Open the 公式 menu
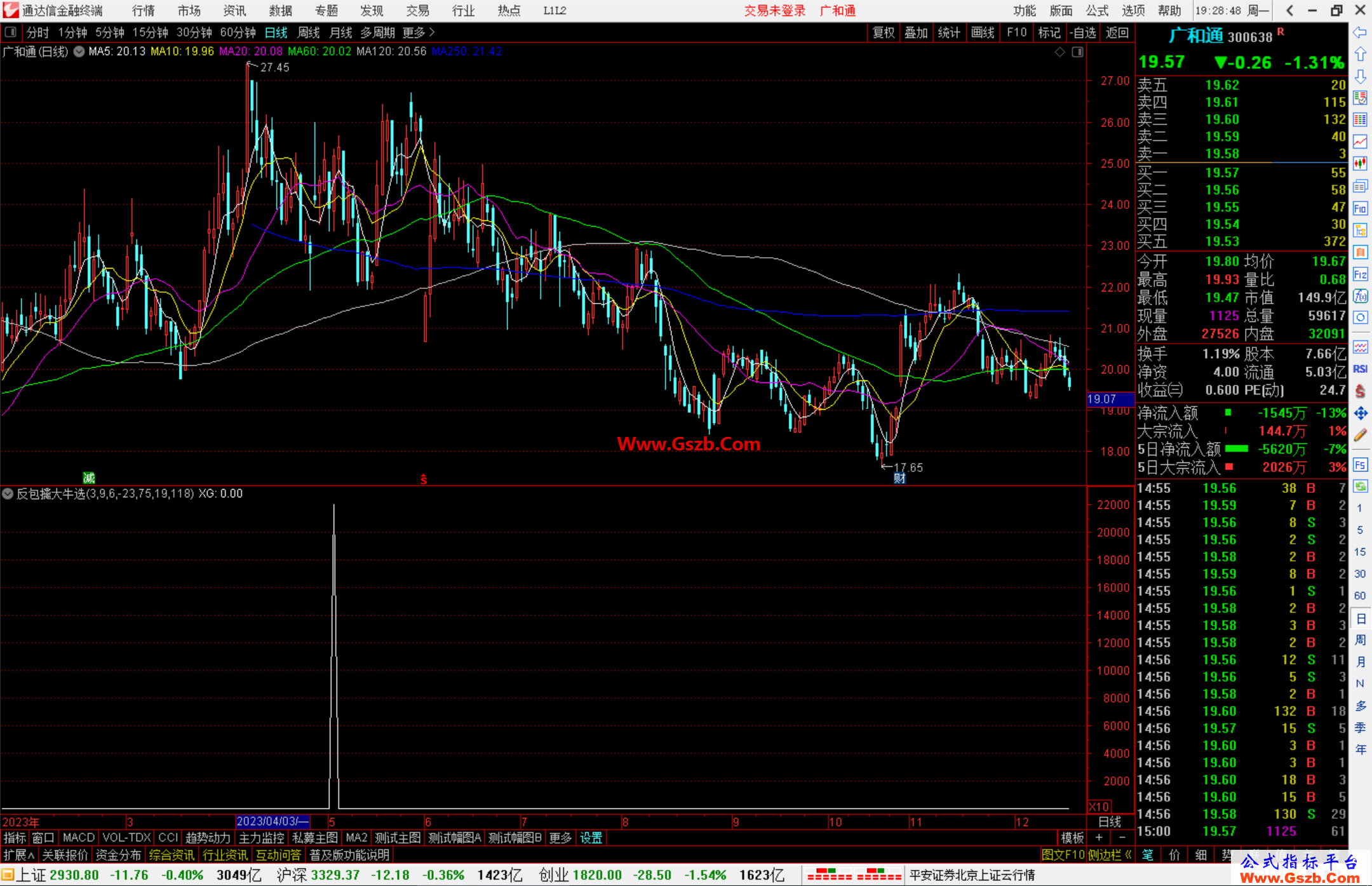The image size is (1372, 886). coord(1097,10)
